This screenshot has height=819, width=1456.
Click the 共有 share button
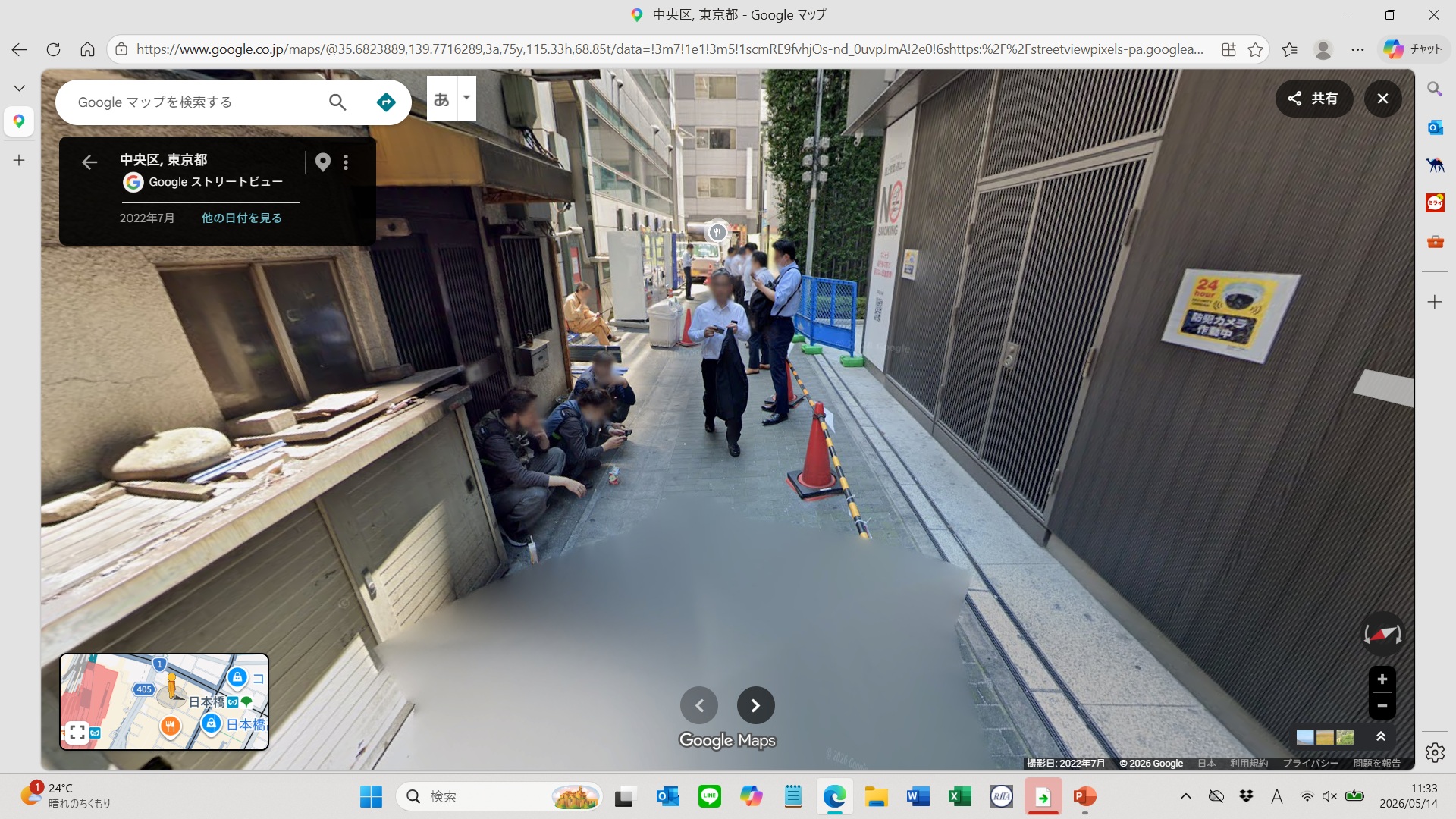[1313, 99]
